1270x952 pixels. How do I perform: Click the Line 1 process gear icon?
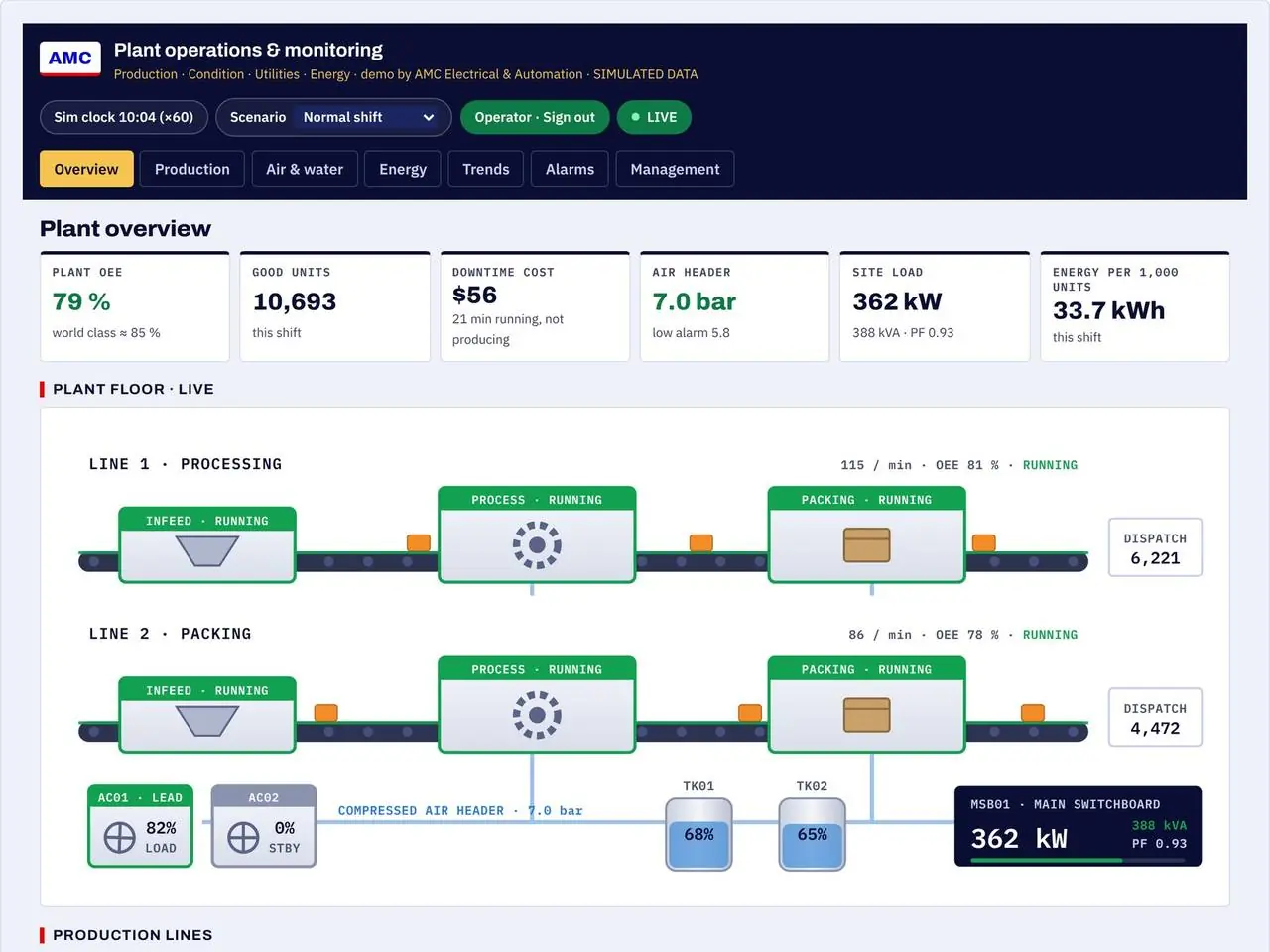pos(537,544)
